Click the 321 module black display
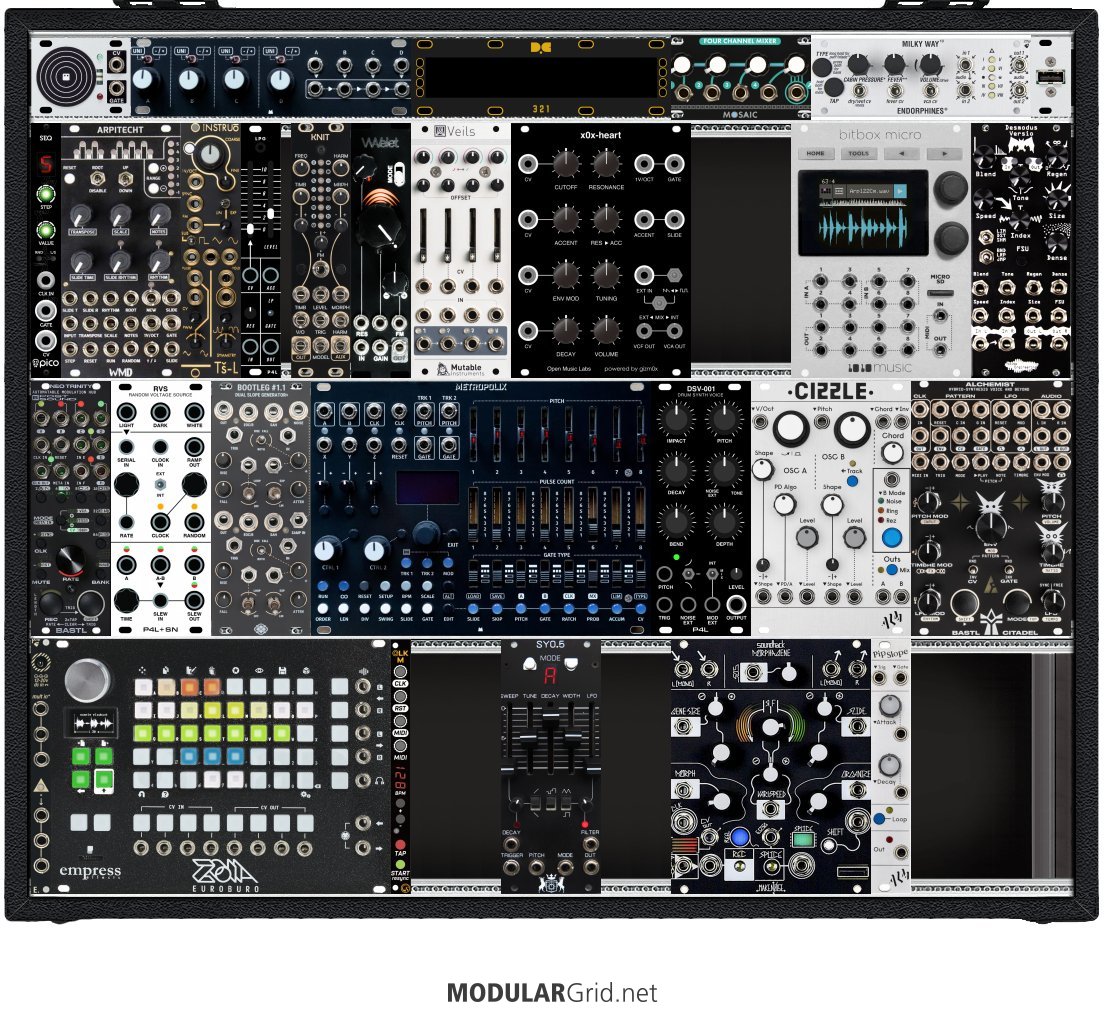The height and width of the screenshot is (1014, 1106). pyautogui.click(x=541, y=78)
